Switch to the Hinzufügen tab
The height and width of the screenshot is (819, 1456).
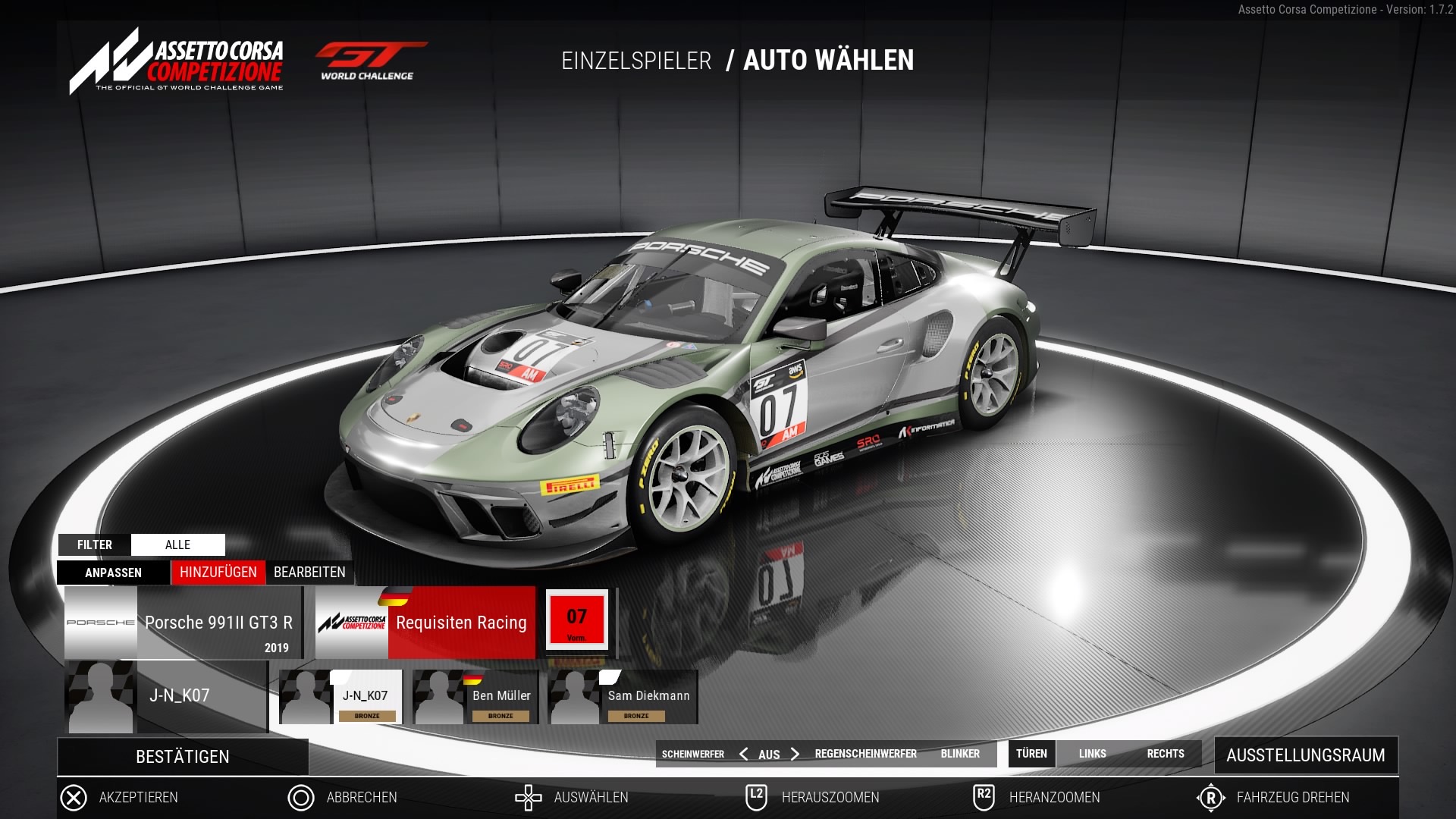pos(218,573)
